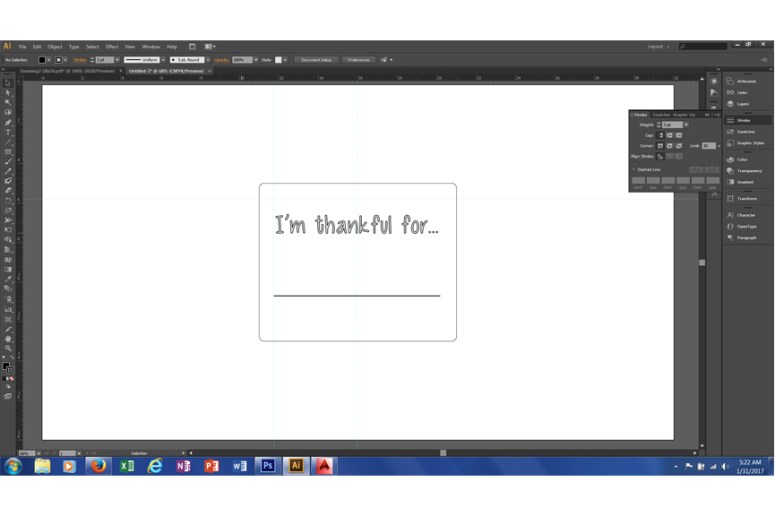The width and height of the screenshot is (775, 516).
Task: Click the Document Setup button
Action: [318, 59]
